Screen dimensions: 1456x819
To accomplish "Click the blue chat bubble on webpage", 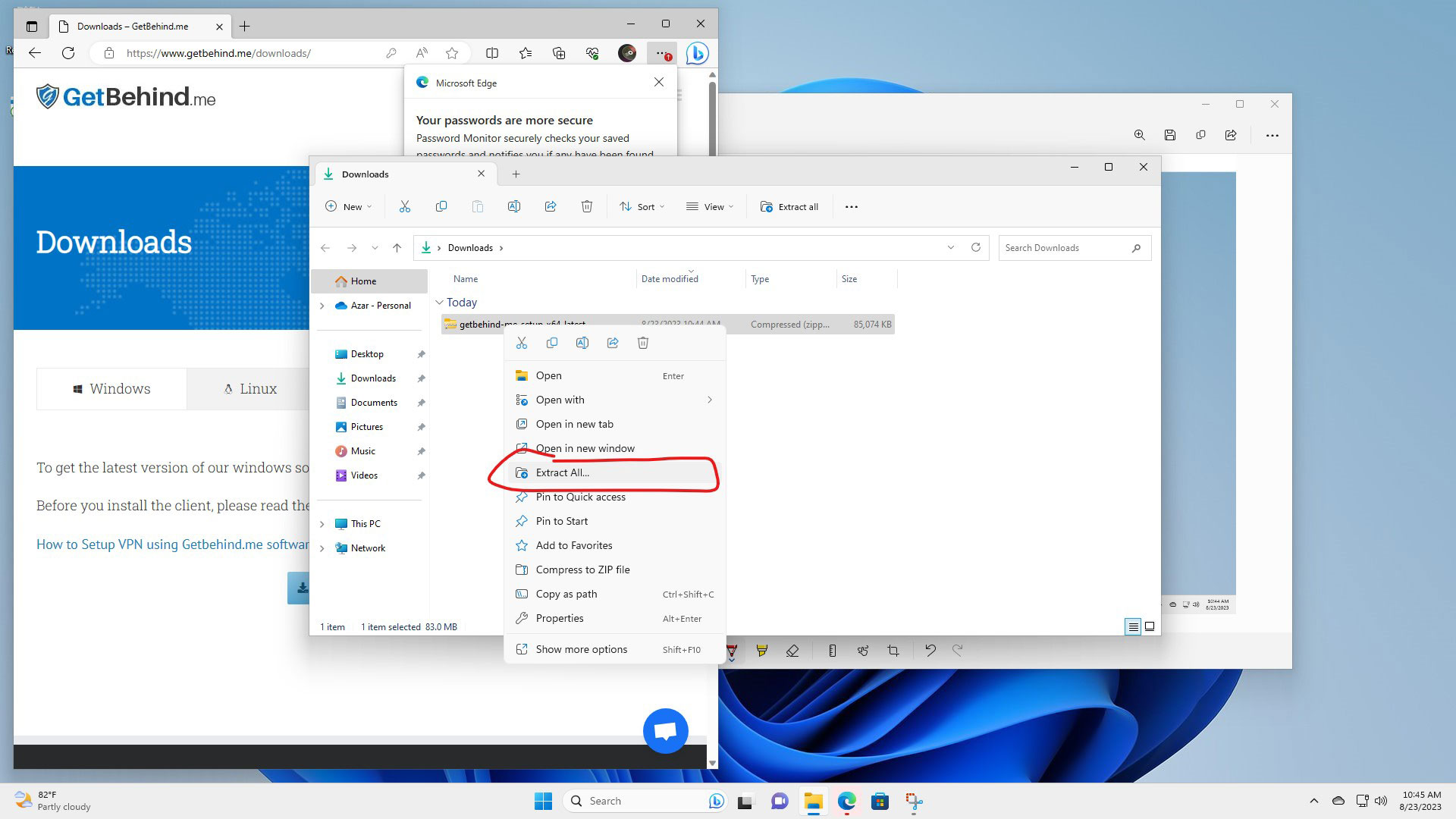I will pos(666,731).
